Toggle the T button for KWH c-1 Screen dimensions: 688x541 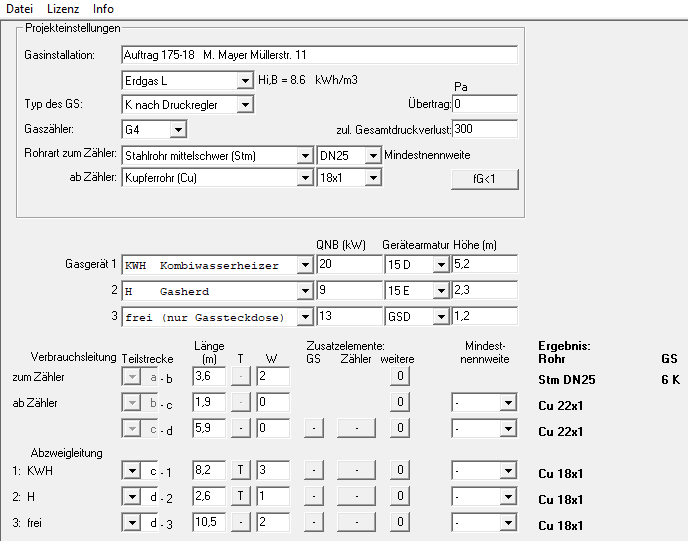coord(240,470)
